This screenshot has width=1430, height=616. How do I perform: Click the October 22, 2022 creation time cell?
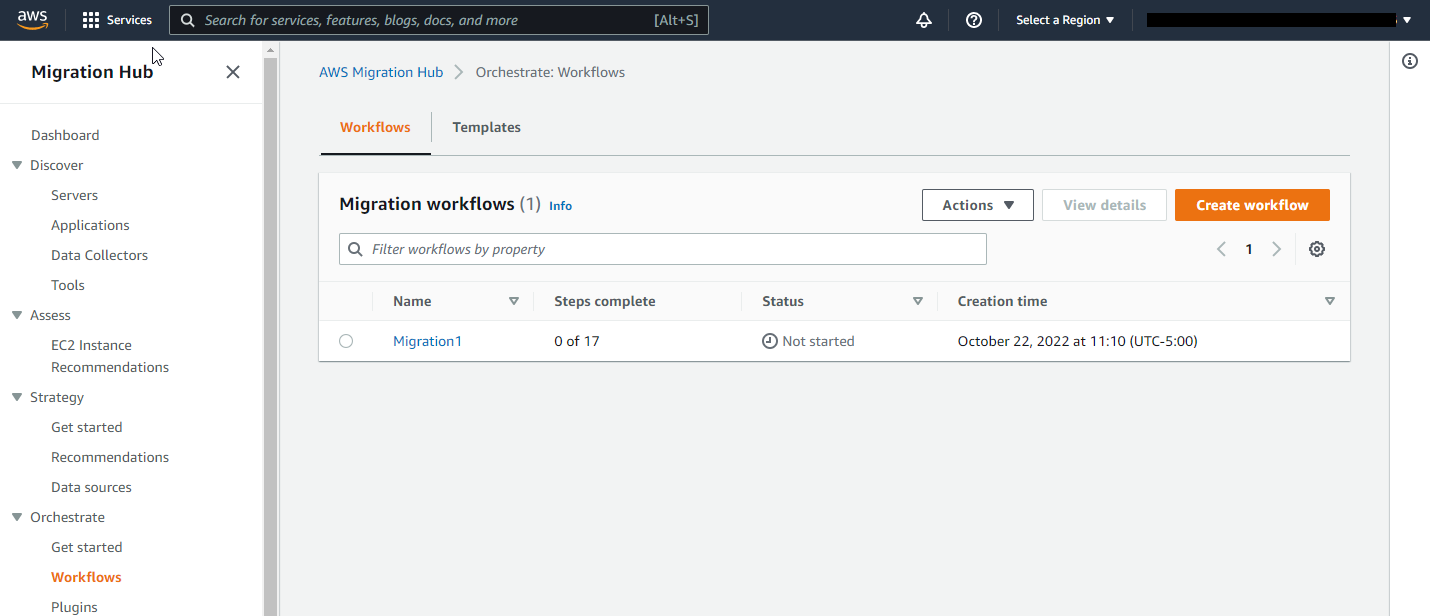click(x=1077, y=341)
